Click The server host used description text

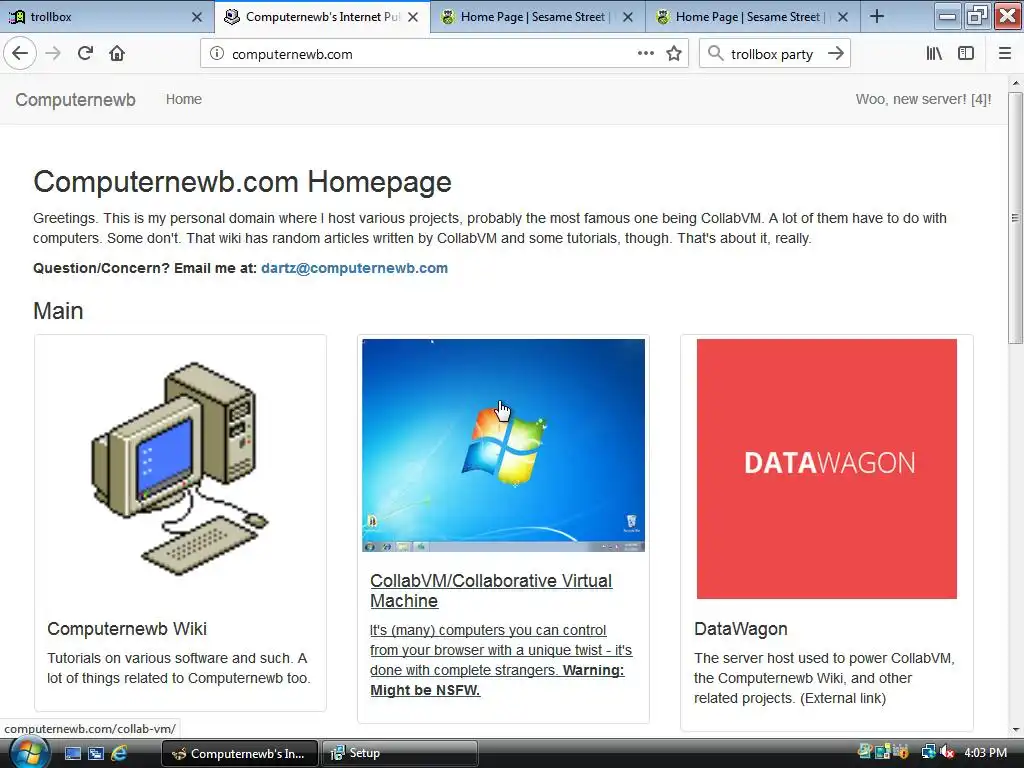tap(824, 678)
